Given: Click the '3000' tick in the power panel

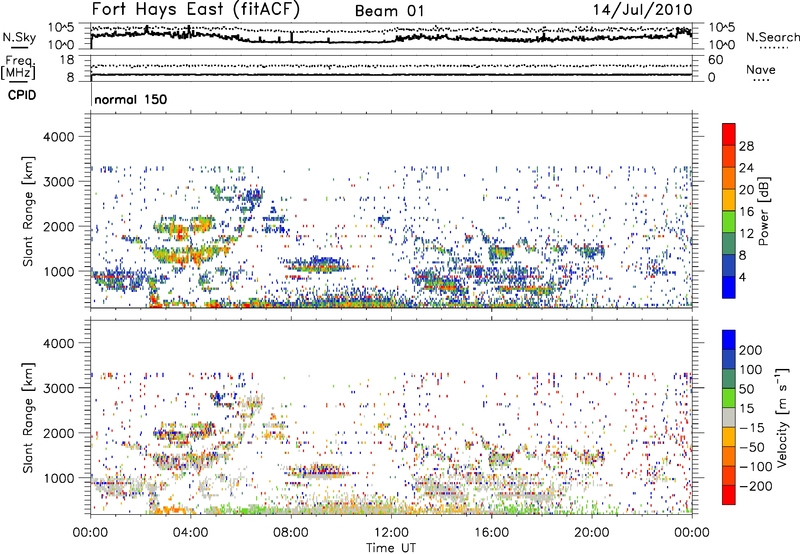Looking at the screenshot, I should coord(58,182).
